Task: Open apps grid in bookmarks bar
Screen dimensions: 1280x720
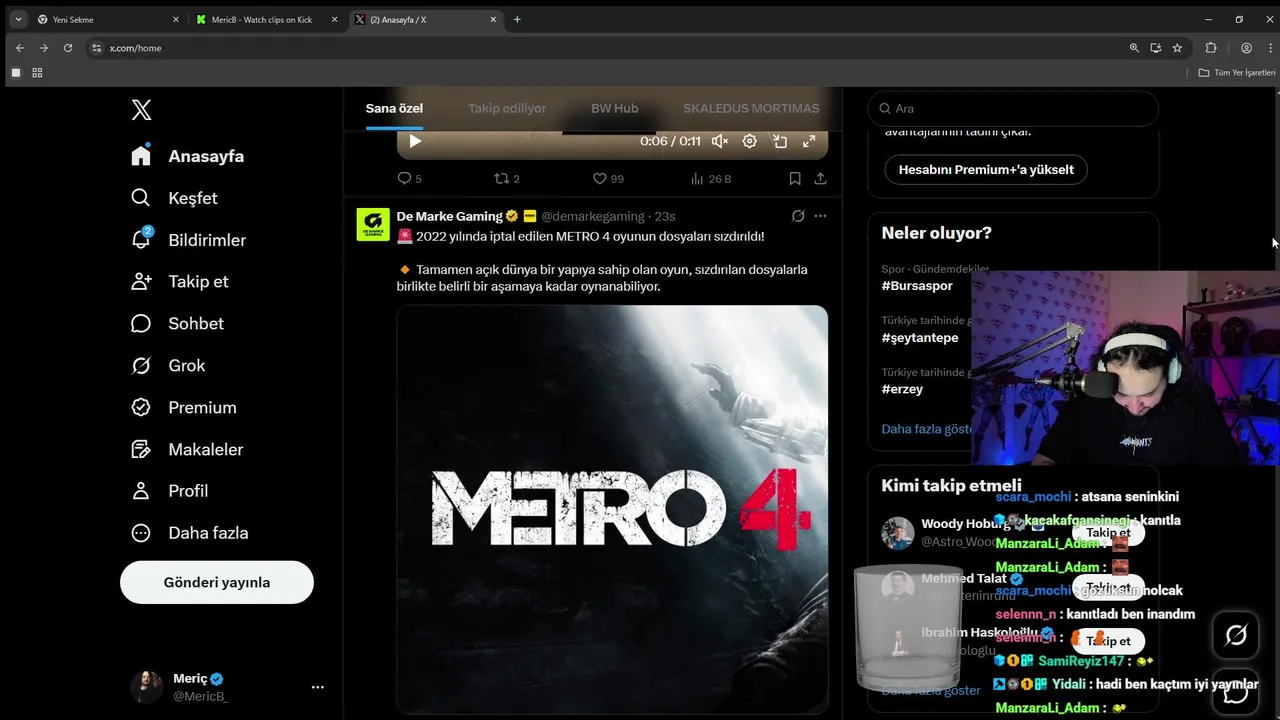Action: coord(37,73)
